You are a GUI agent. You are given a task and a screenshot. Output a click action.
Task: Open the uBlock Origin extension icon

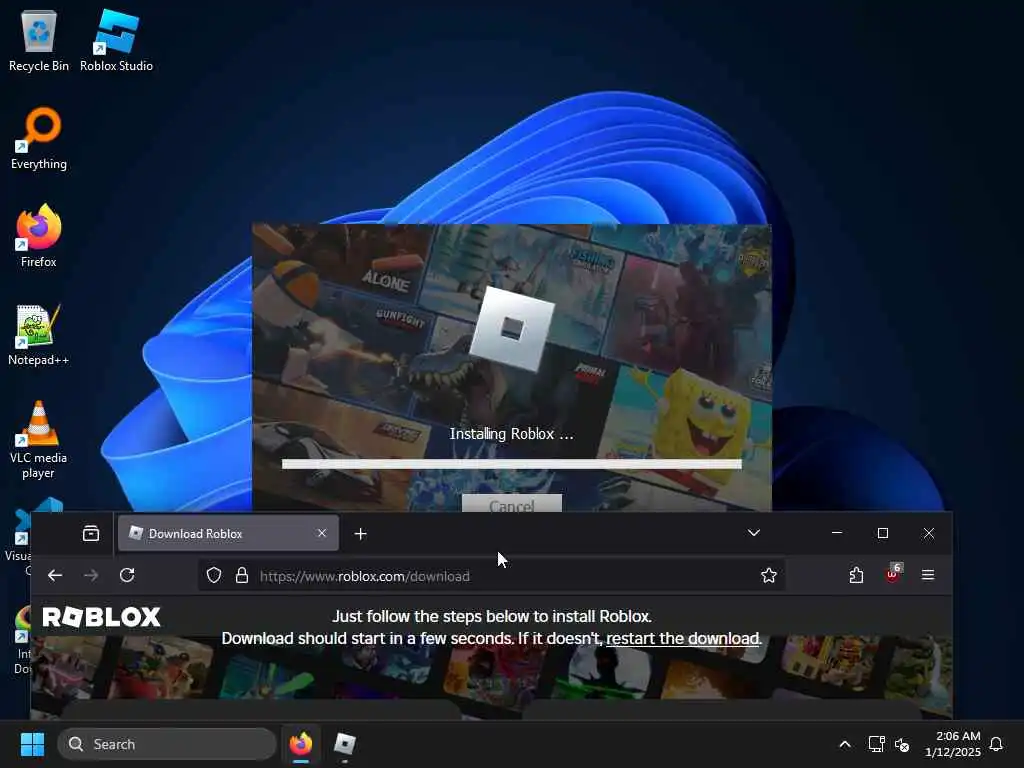coord(893,574)
